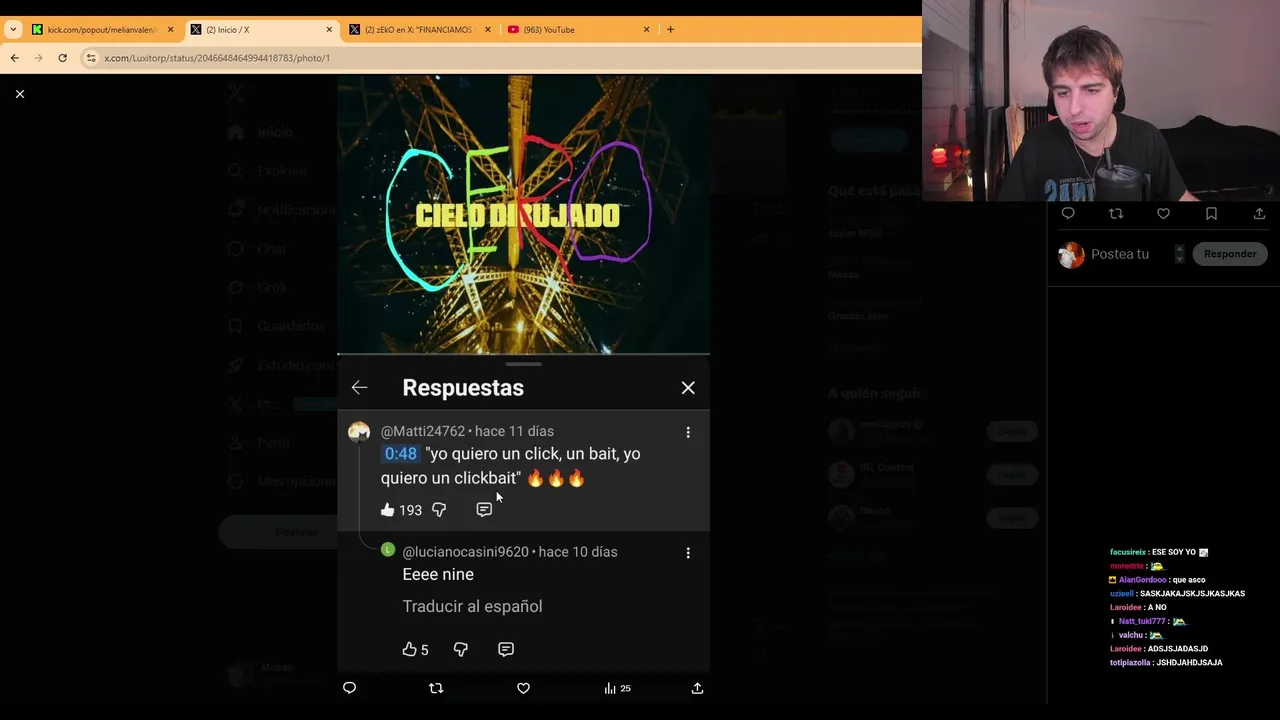Like the 'Eeee nine' reply
The width and height of the screenshot is (1280, 720).
(x=409, y=649)
